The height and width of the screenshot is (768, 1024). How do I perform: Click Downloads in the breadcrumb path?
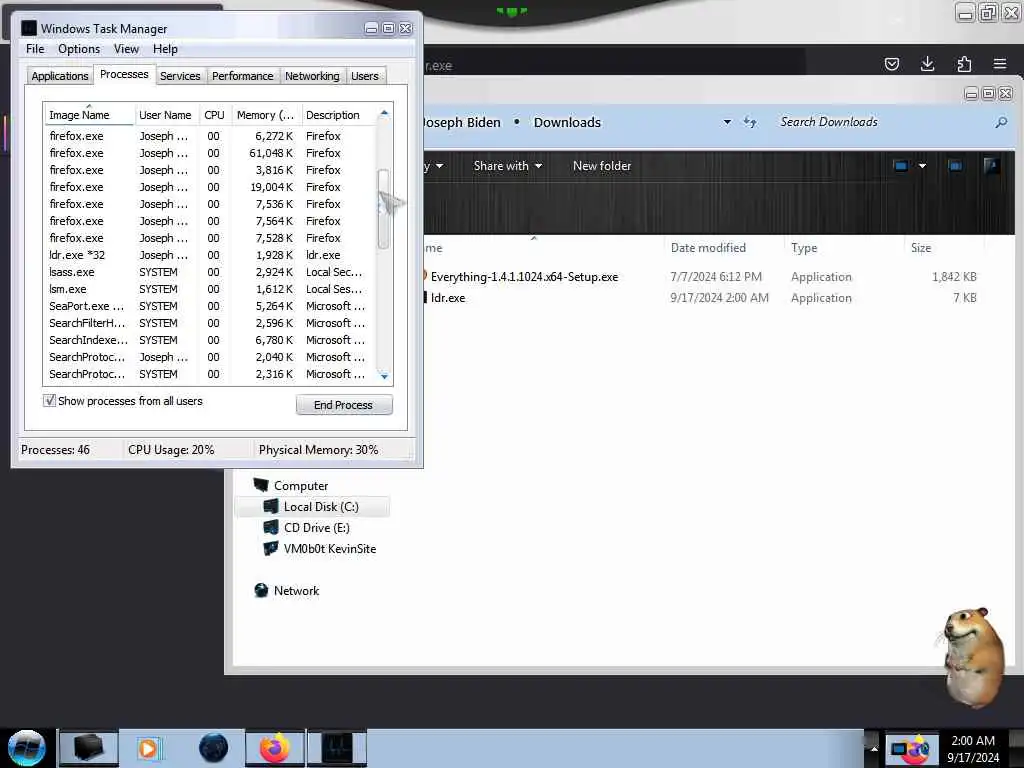[567, 122]
